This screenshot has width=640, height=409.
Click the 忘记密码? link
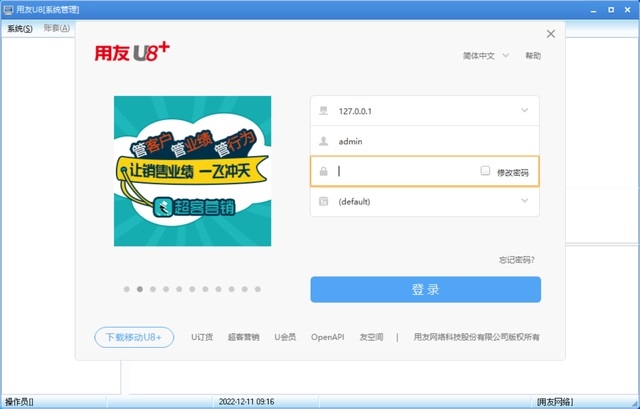pos(517,260)
